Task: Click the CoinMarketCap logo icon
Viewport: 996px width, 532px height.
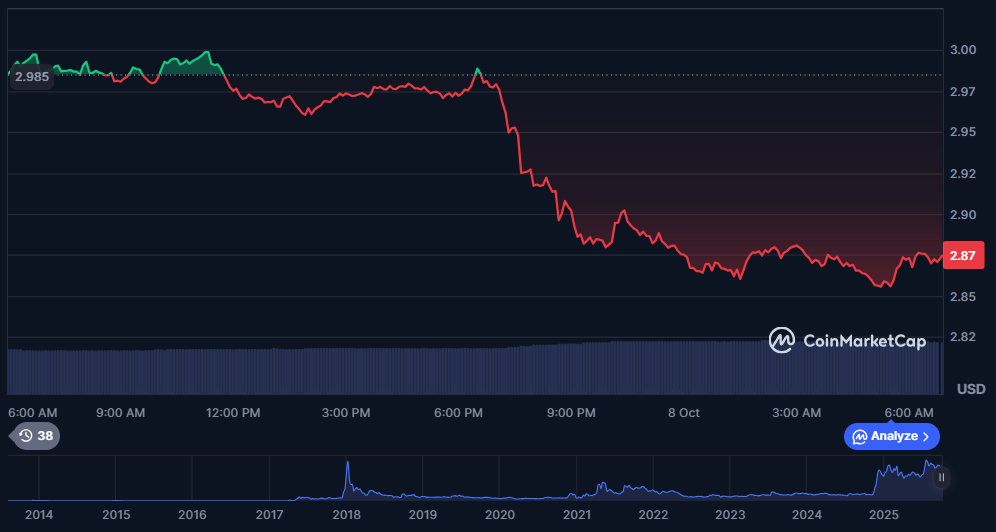Action: [x=781, y=341]
